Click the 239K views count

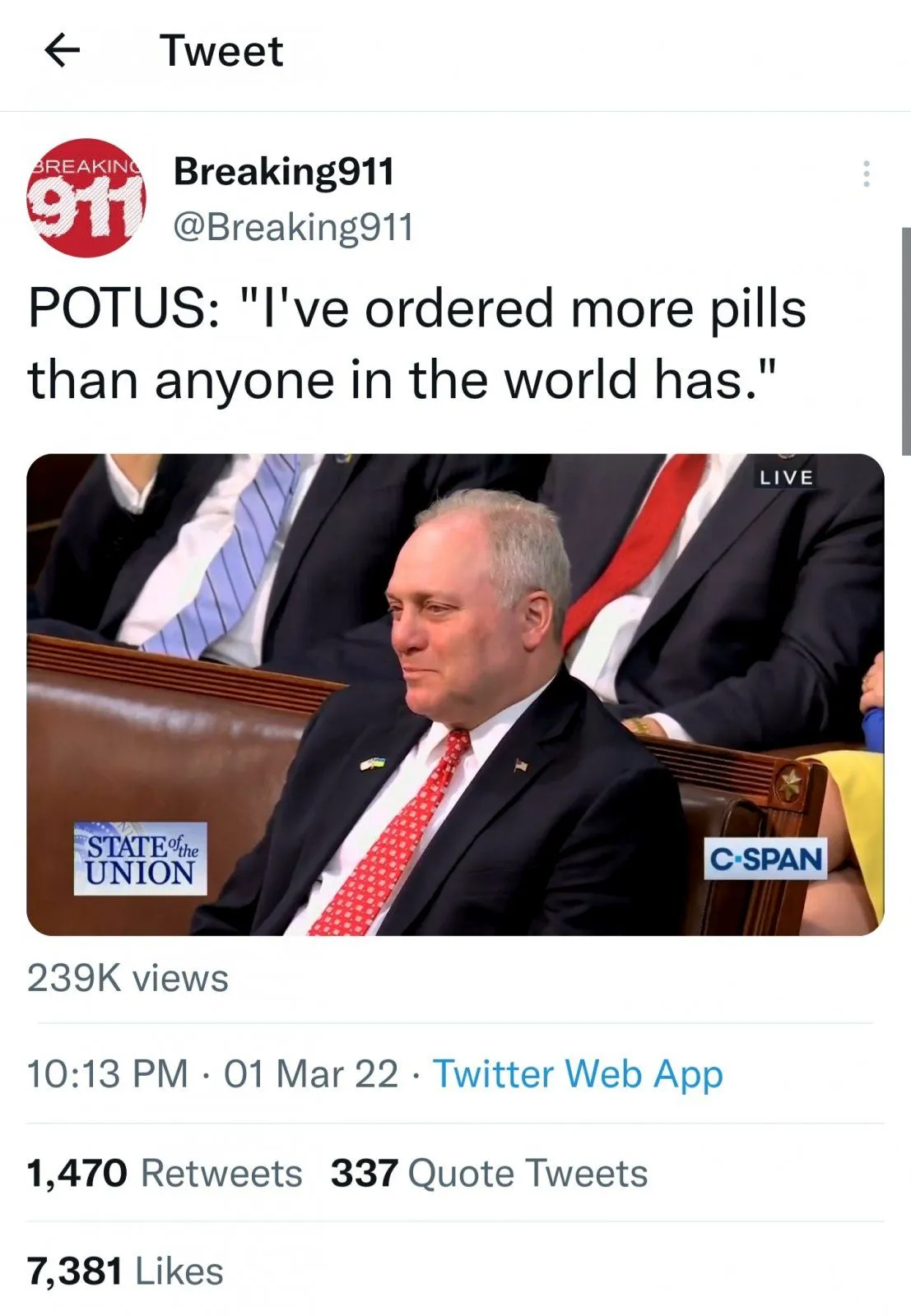pos(128,979)
